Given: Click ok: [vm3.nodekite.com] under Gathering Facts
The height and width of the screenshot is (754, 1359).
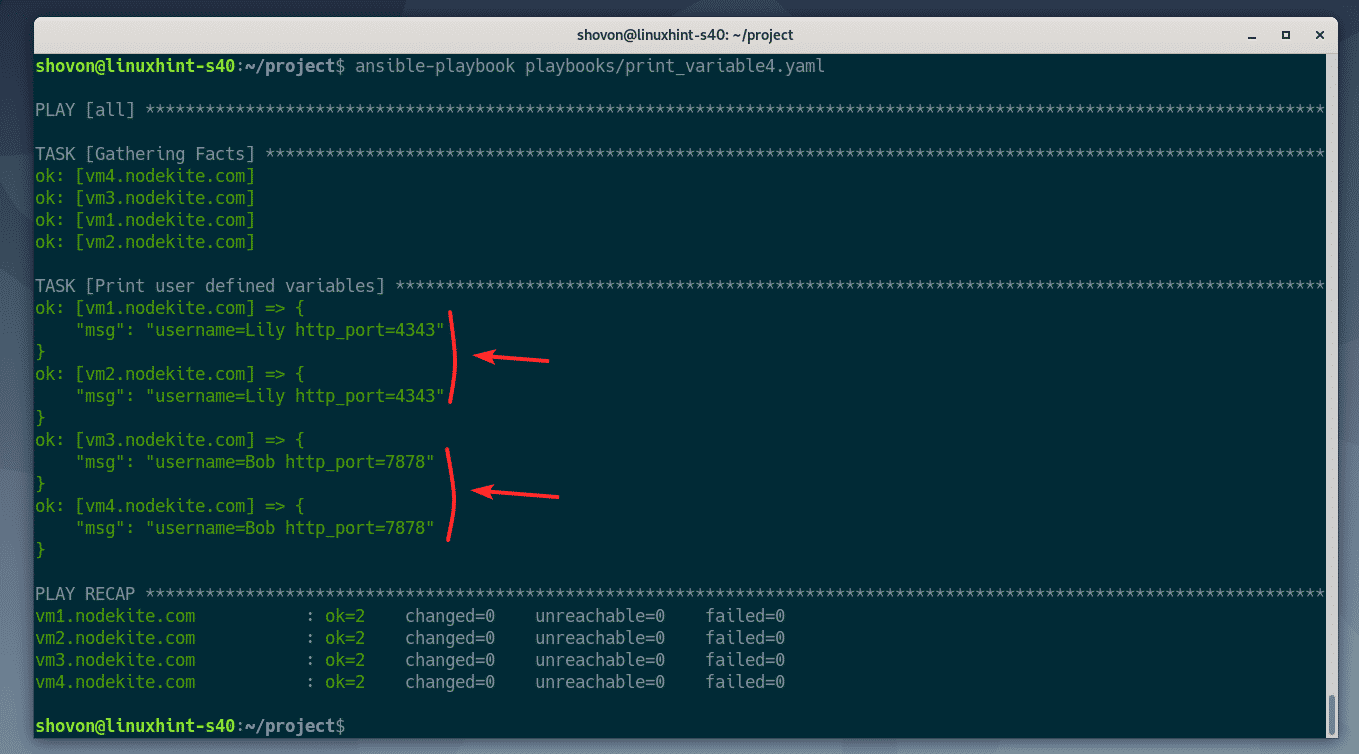Looking at the screenshot, I should 145,198.
